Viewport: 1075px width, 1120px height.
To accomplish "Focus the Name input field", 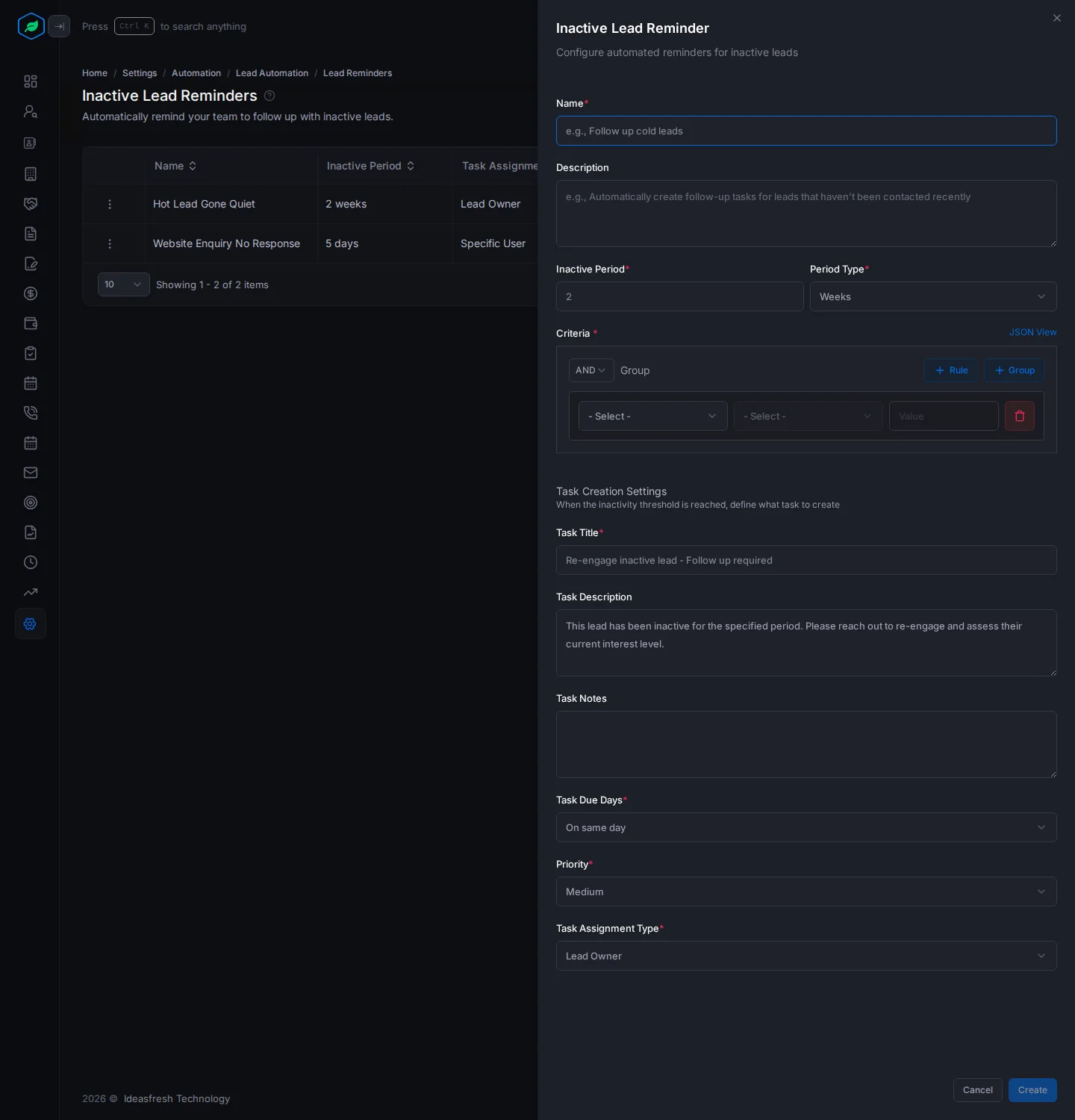I will [x=806, y=131].
